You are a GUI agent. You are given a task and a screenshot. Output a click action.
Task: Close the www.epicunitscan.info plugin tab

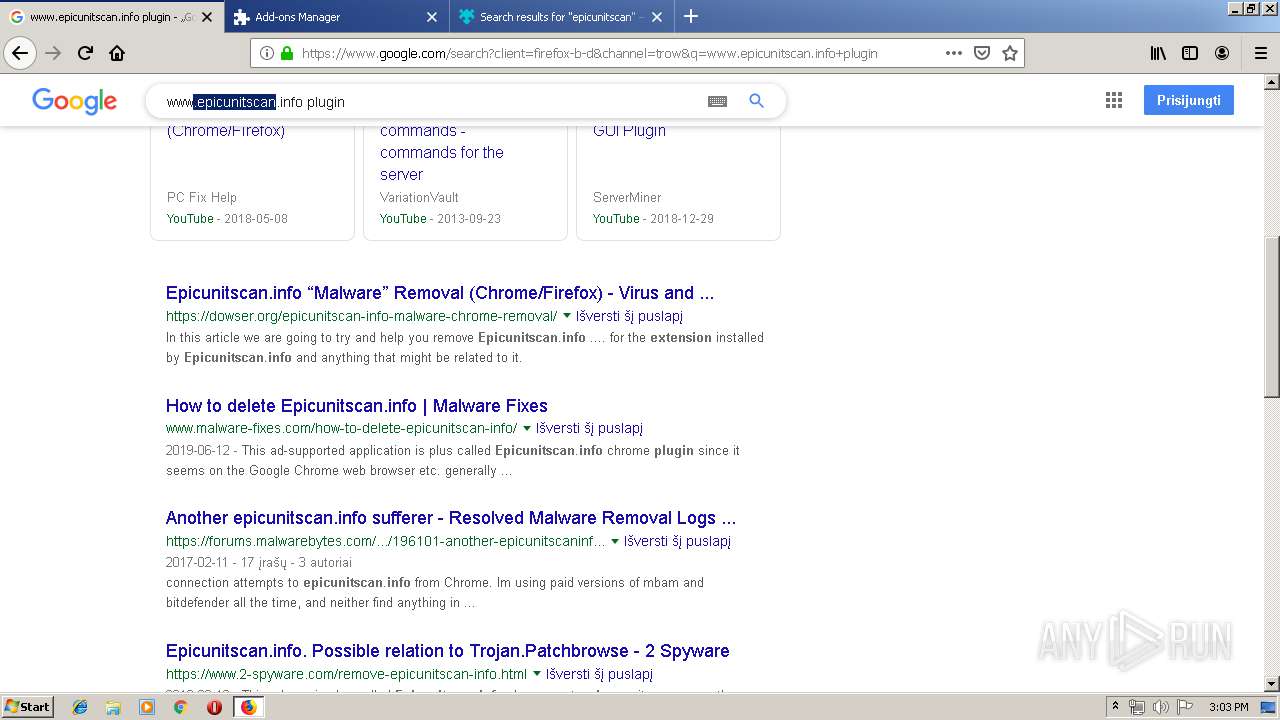click(x=207, y=17)
